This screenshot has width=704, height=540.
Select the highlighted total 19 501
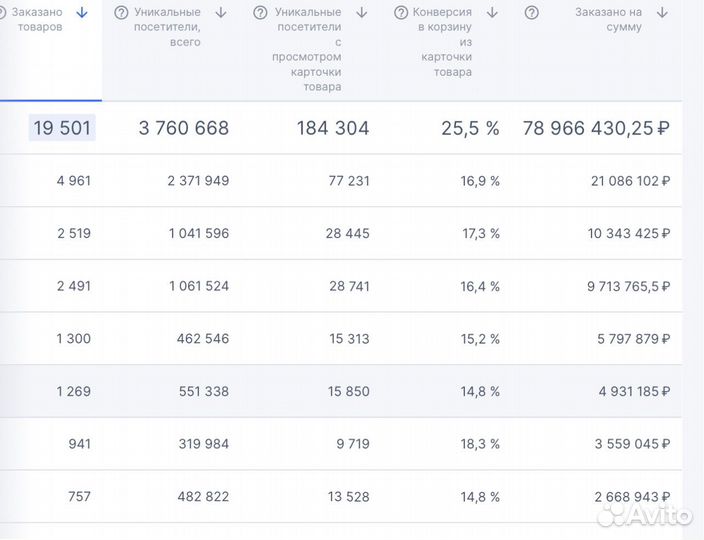(x=62, y=128)
